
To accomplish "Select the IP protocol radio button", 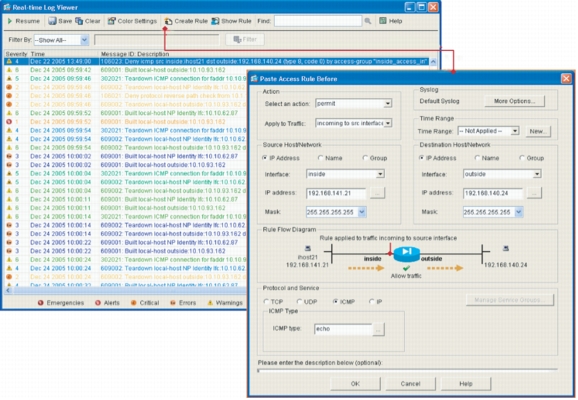I will coord(372,302).
